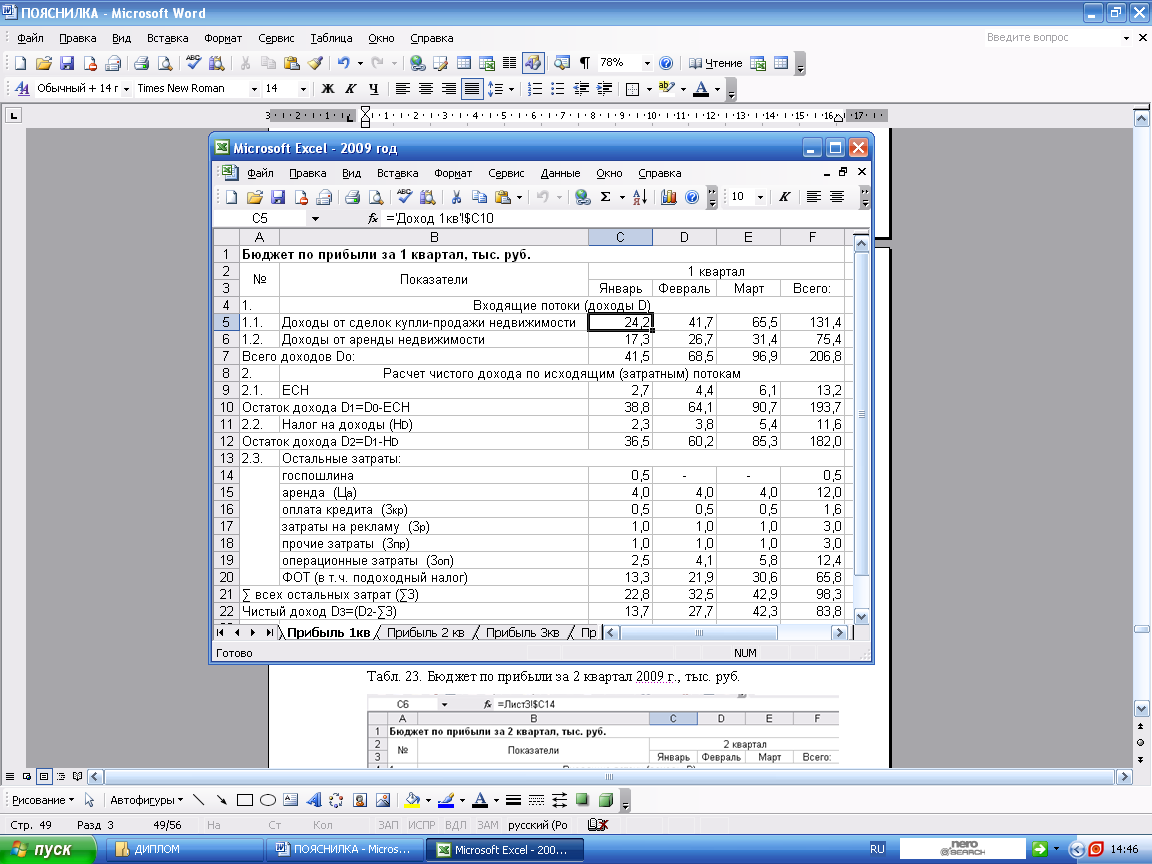Open the Данные menu in Excel
Image resolution: width=1152 pixels, height=864 pixels.
tap(559, 173)
